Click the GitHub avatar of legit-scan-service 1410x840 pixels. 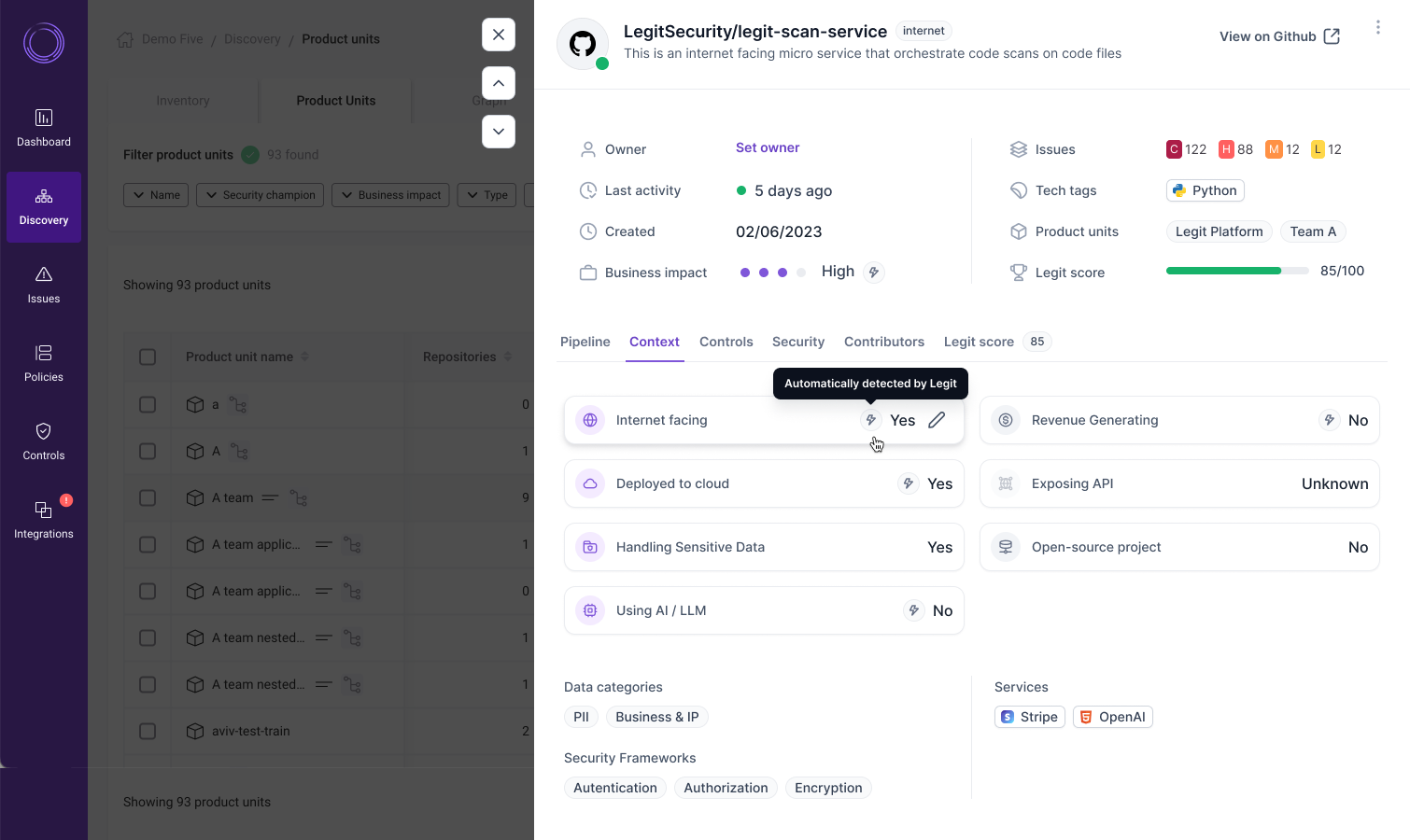tap(582, 43)
